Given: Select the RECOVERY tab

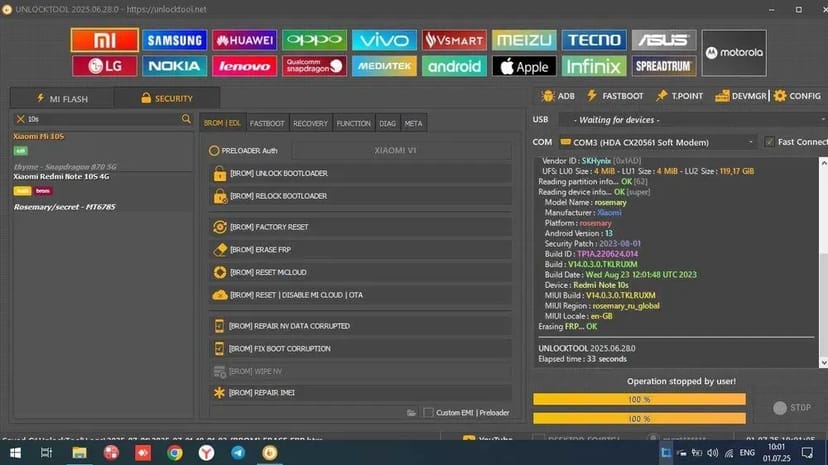Looking at the screenshot, I should pos(310,123).
